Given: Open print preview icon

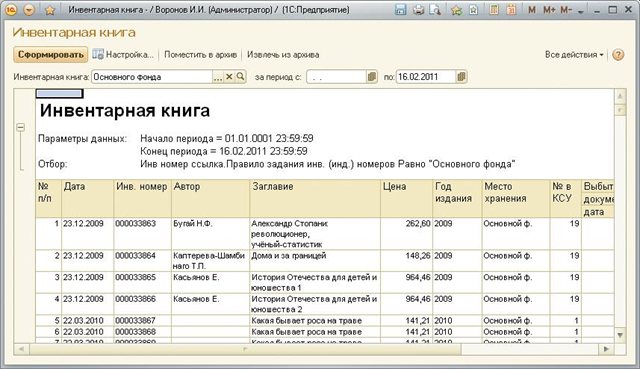Looking at the screenshot, I should (435, 9).
